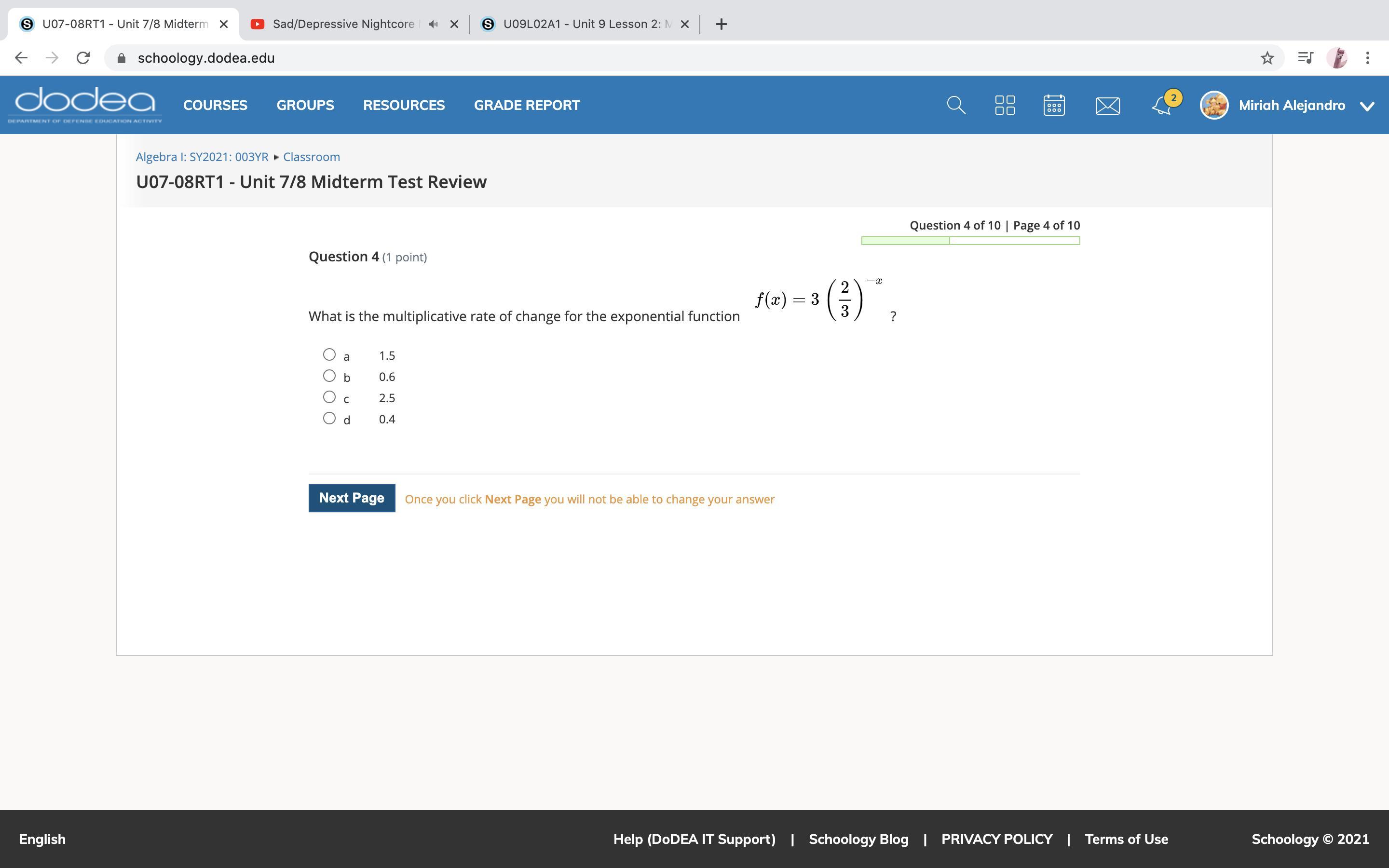Select answer b with value 0.6

[329, 376]
